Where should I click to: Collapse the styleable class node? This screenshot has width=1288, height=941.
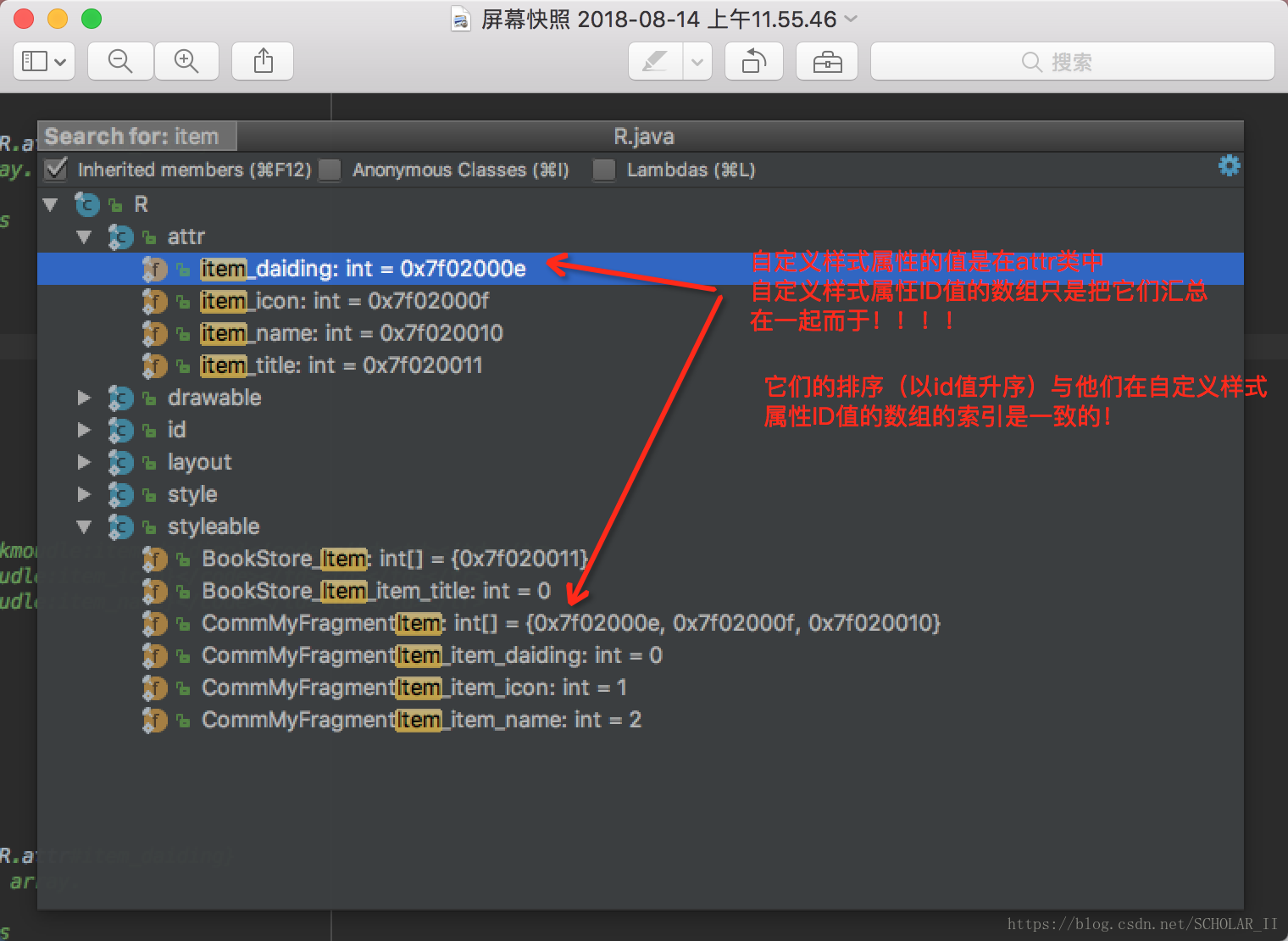click(84, 526)
